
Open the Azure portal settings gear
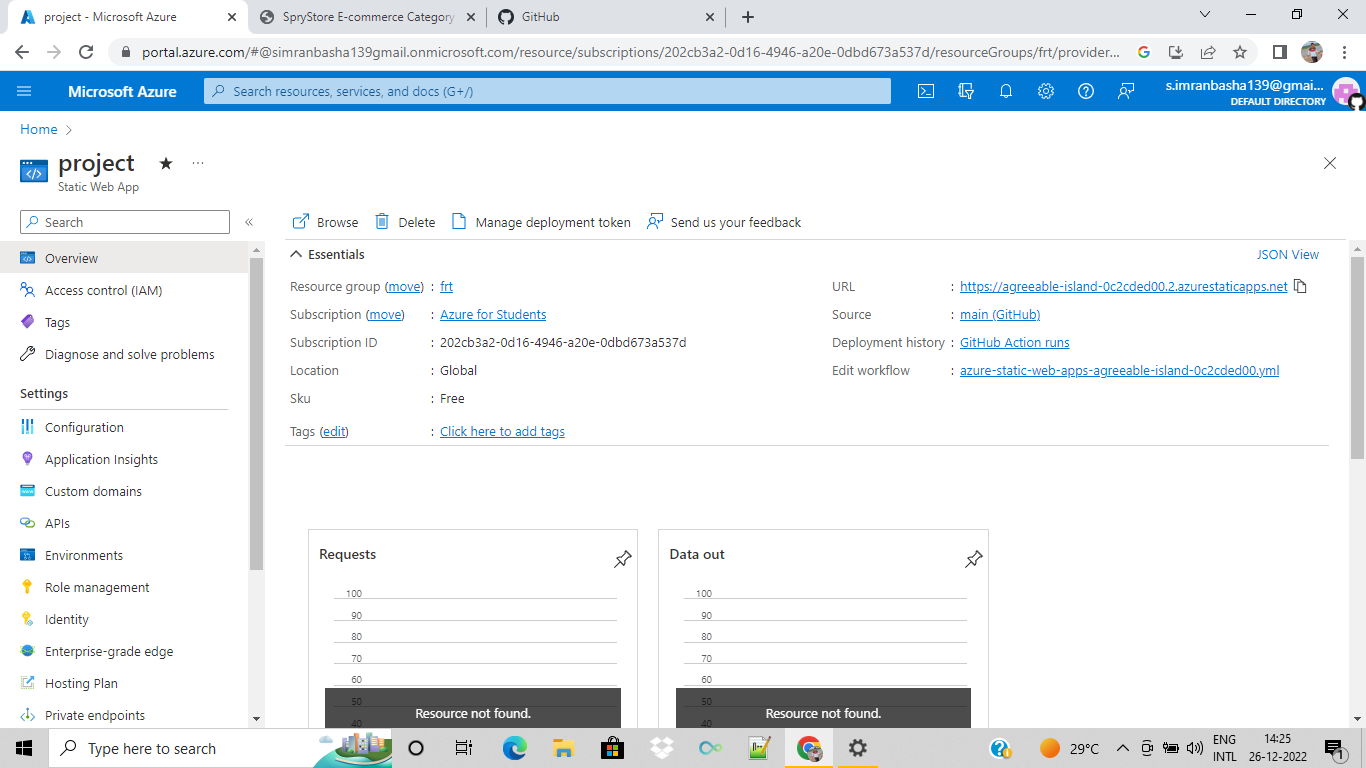pos(1046,90)
